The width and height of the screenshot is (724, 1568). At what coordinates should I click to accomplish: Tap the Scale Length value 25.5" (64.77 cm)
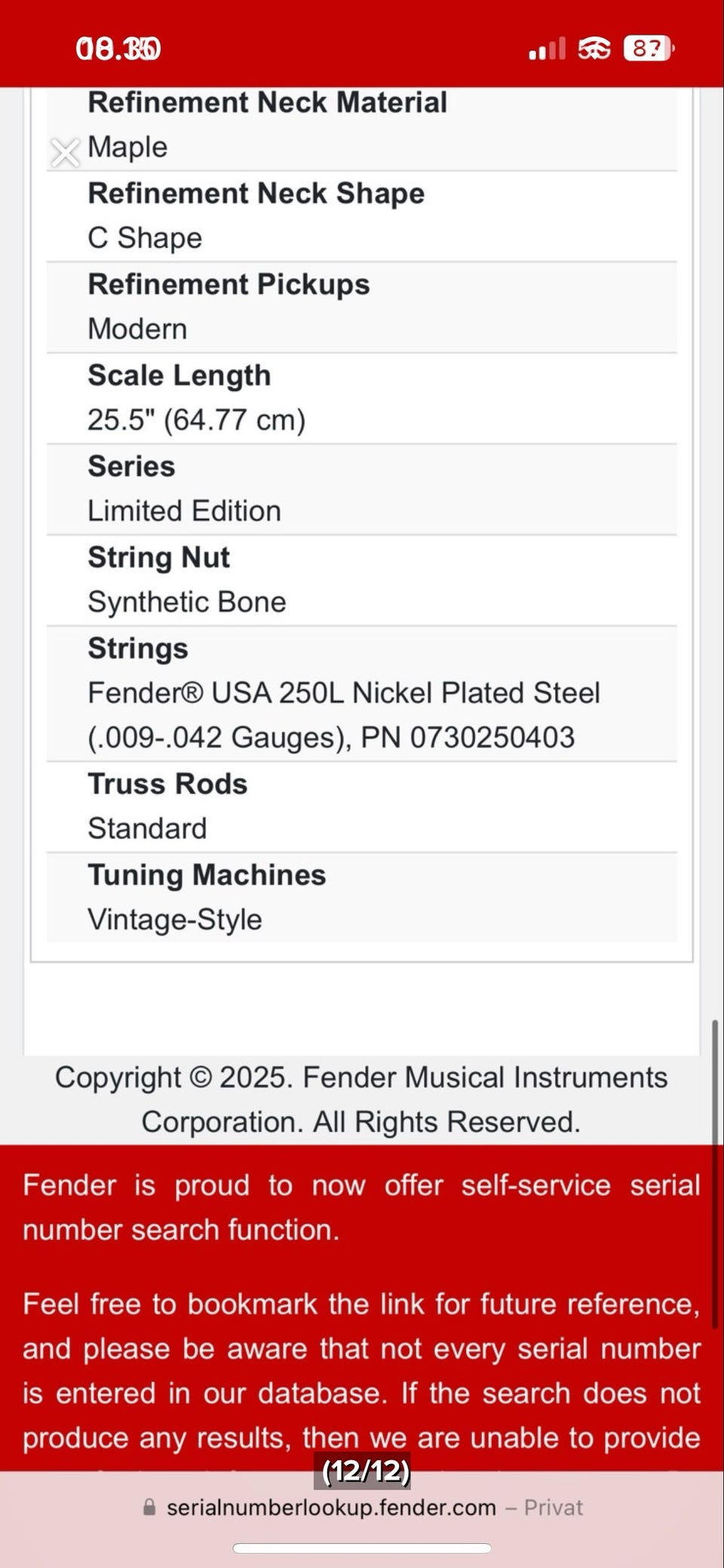pyautogui.click(x=196, y=420)
